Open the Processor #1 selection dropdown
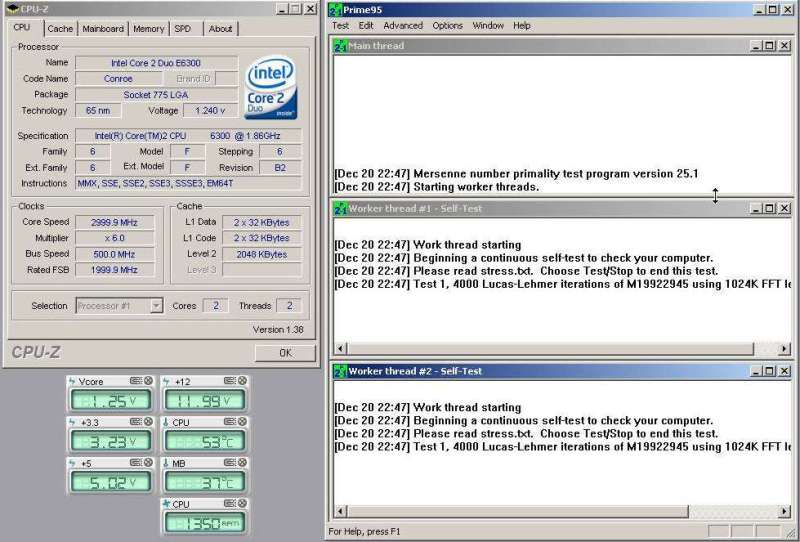 (x=156, y=306)
